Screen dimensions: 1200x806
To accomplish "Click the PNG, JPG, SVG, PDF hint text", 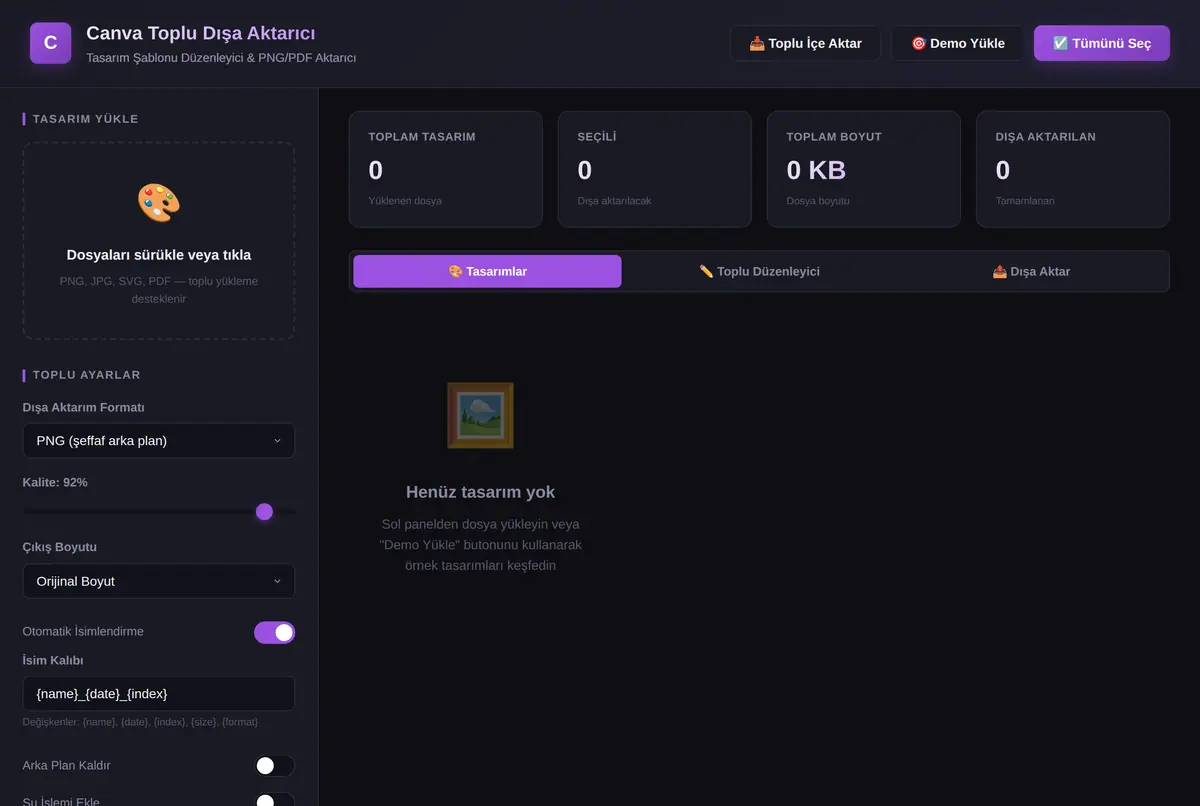I will (x=159, y=290).
